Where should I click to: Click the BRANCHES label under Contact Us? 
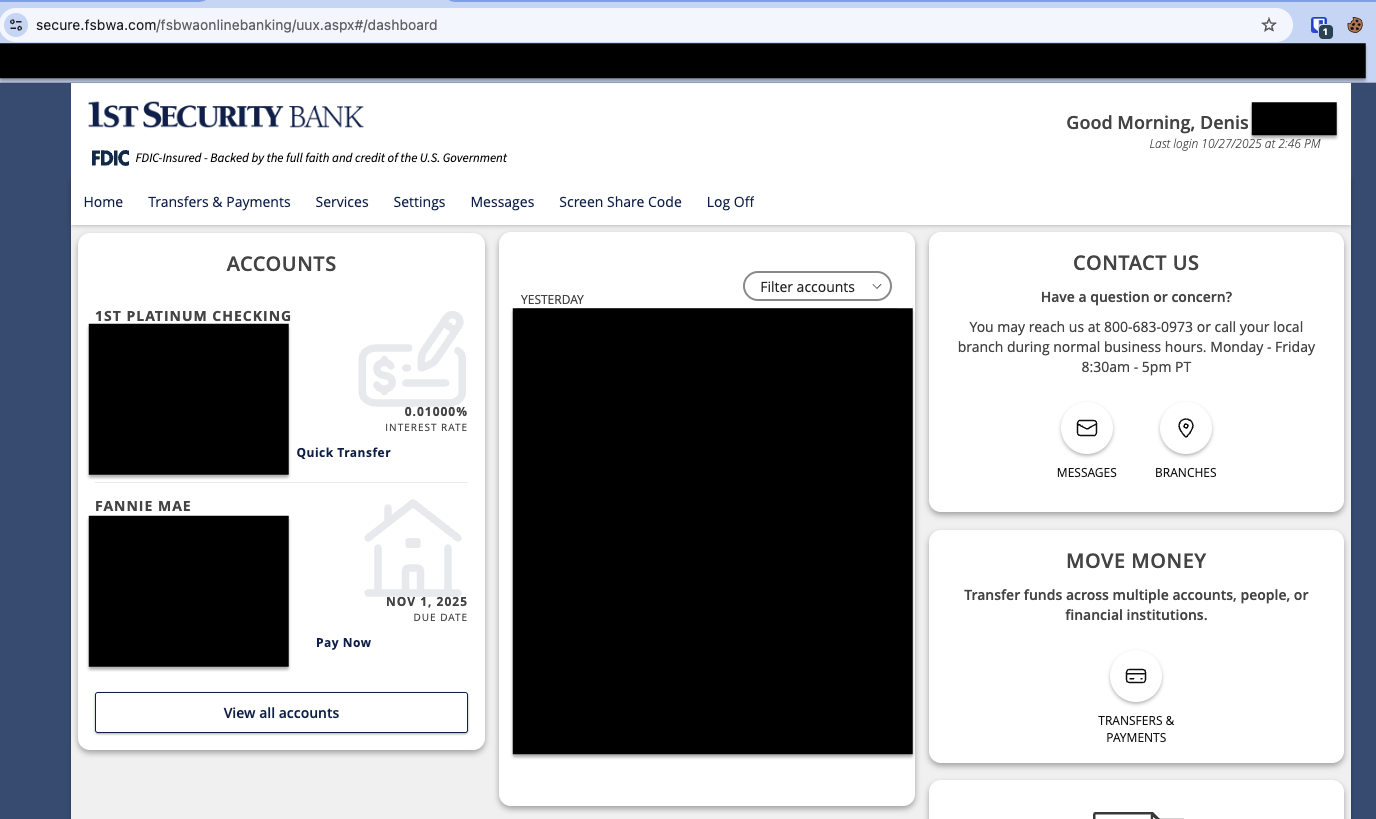1186,473
